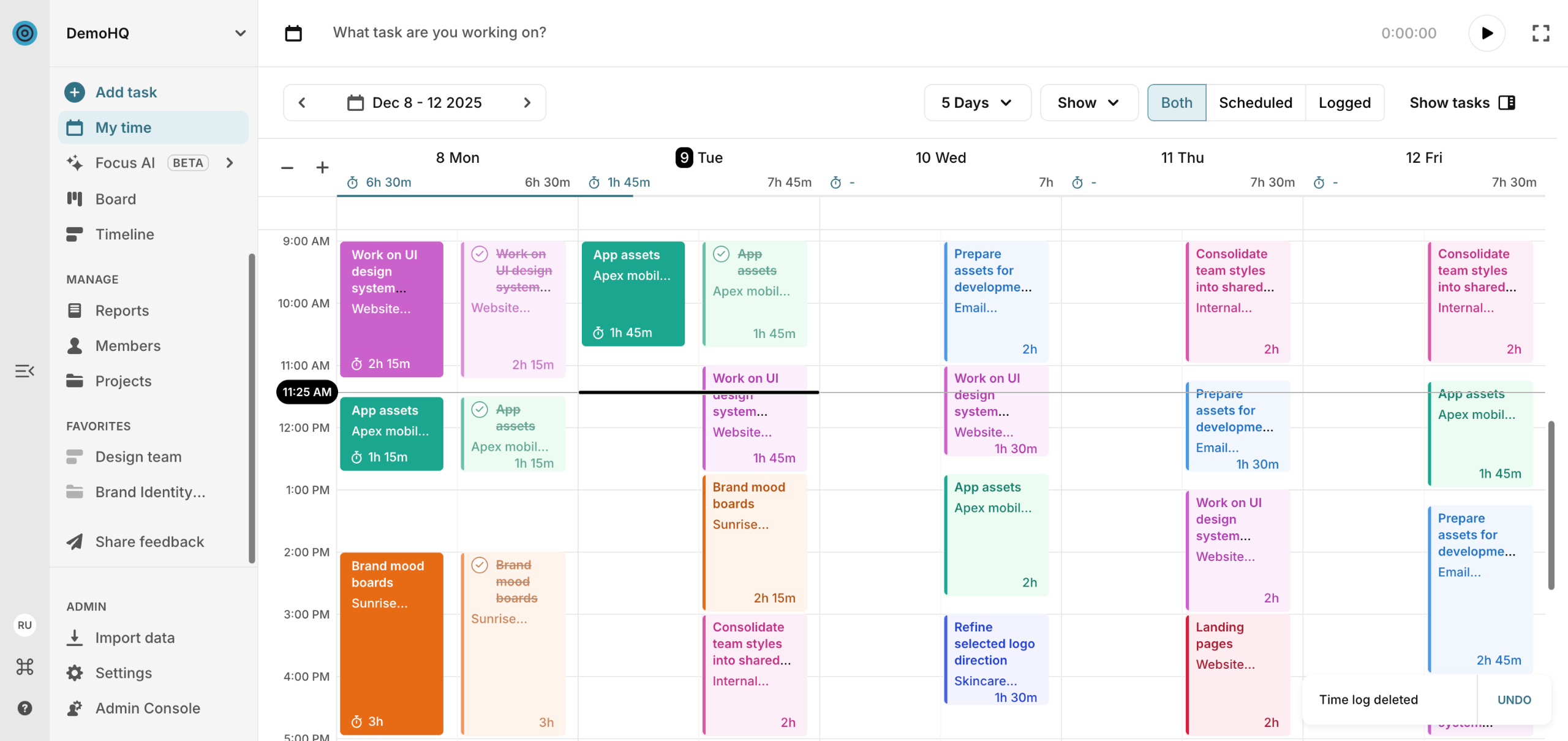The width and height of the screenshot is (1568, 741).
Task: Zoom in calendar with plus icon
Action: tap(322, 167)
